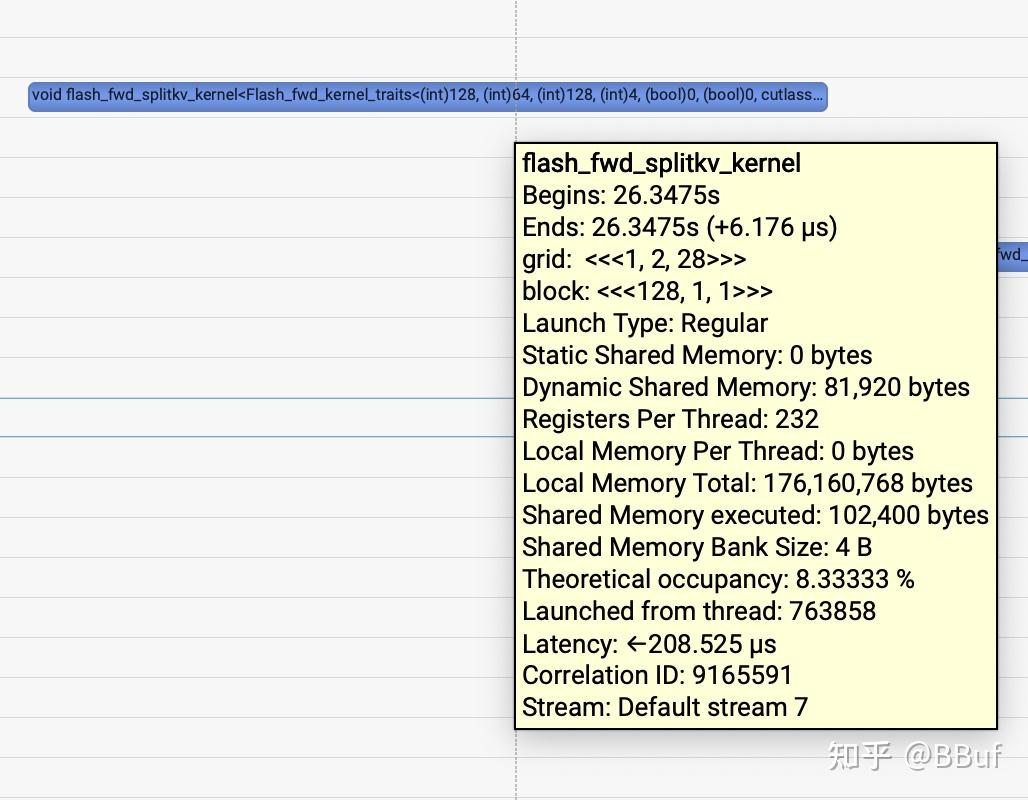Click the Registers Per Thread: 232 line
Viewport: 1028px width, 800px height.
(x=670, y=420)
